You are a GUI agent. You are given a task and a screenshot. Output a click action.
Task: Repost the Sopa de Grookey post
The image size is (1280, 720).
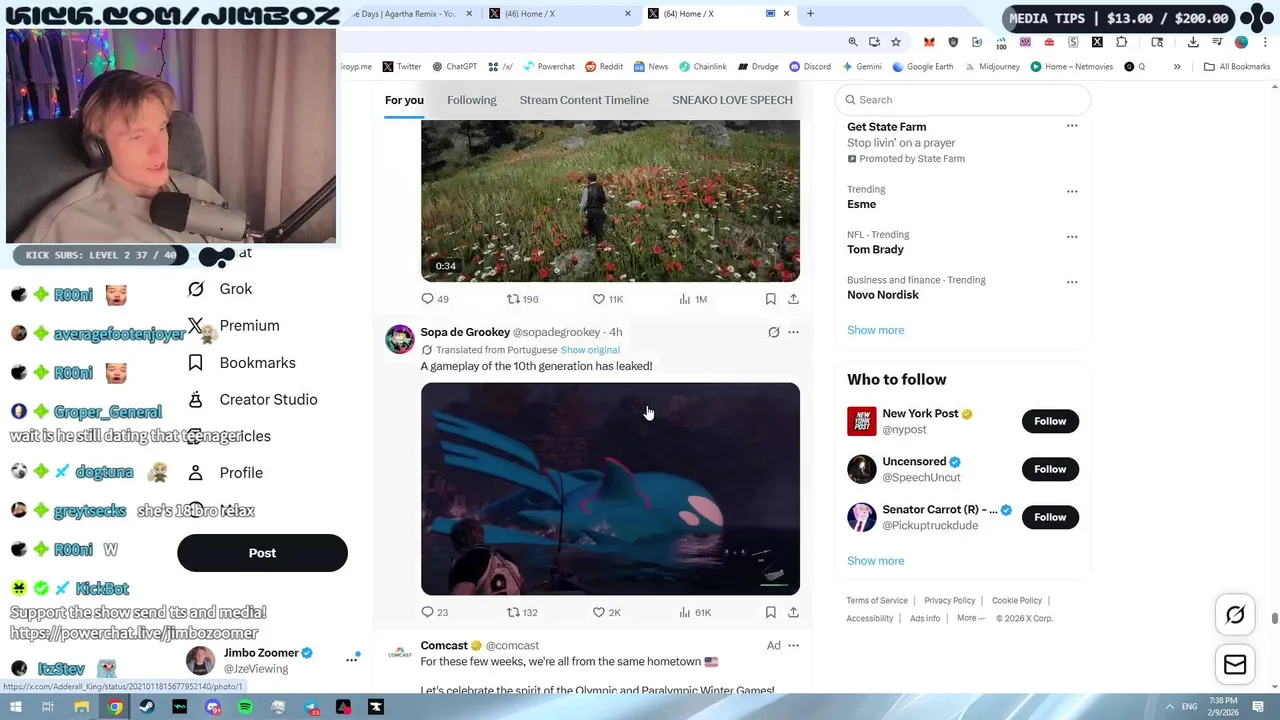click(522, 612)
